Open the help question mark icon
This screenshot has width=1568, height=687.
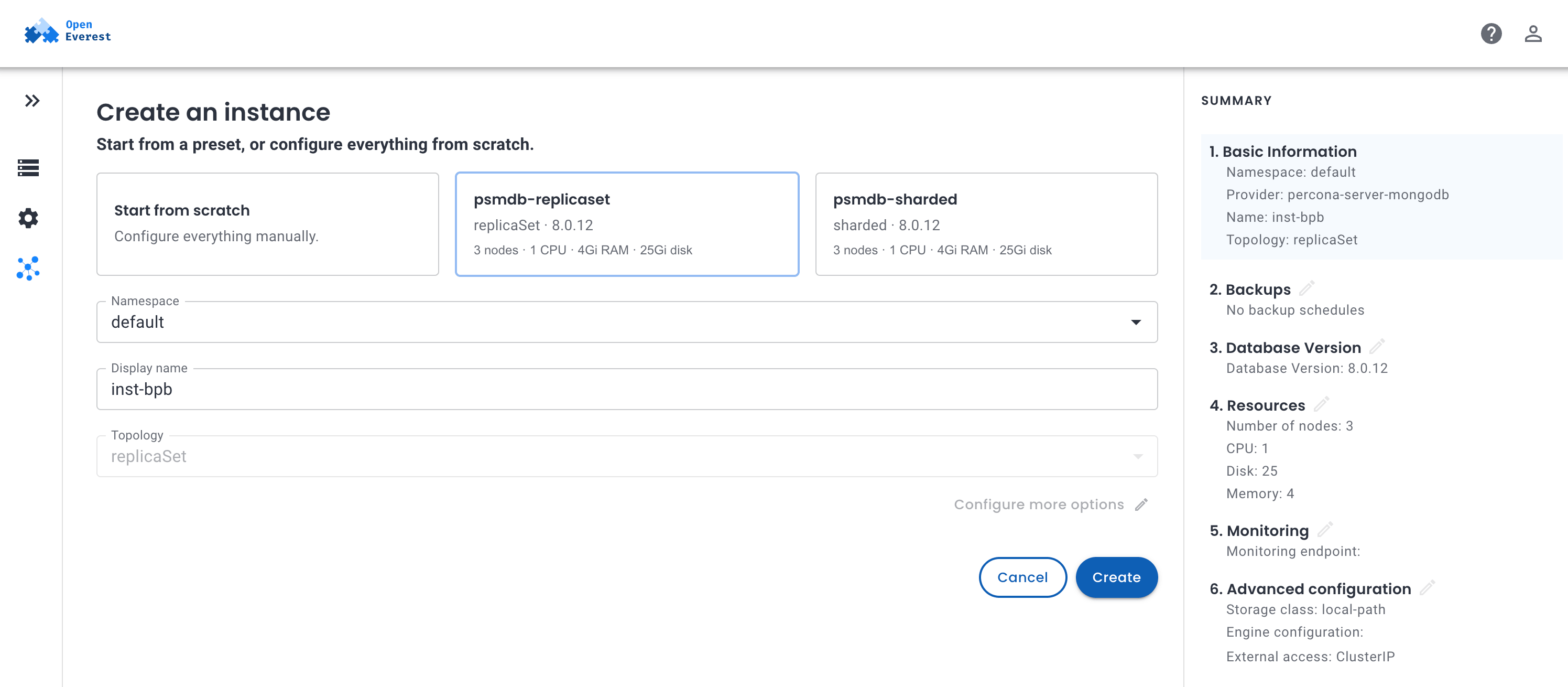(1490, 34)
